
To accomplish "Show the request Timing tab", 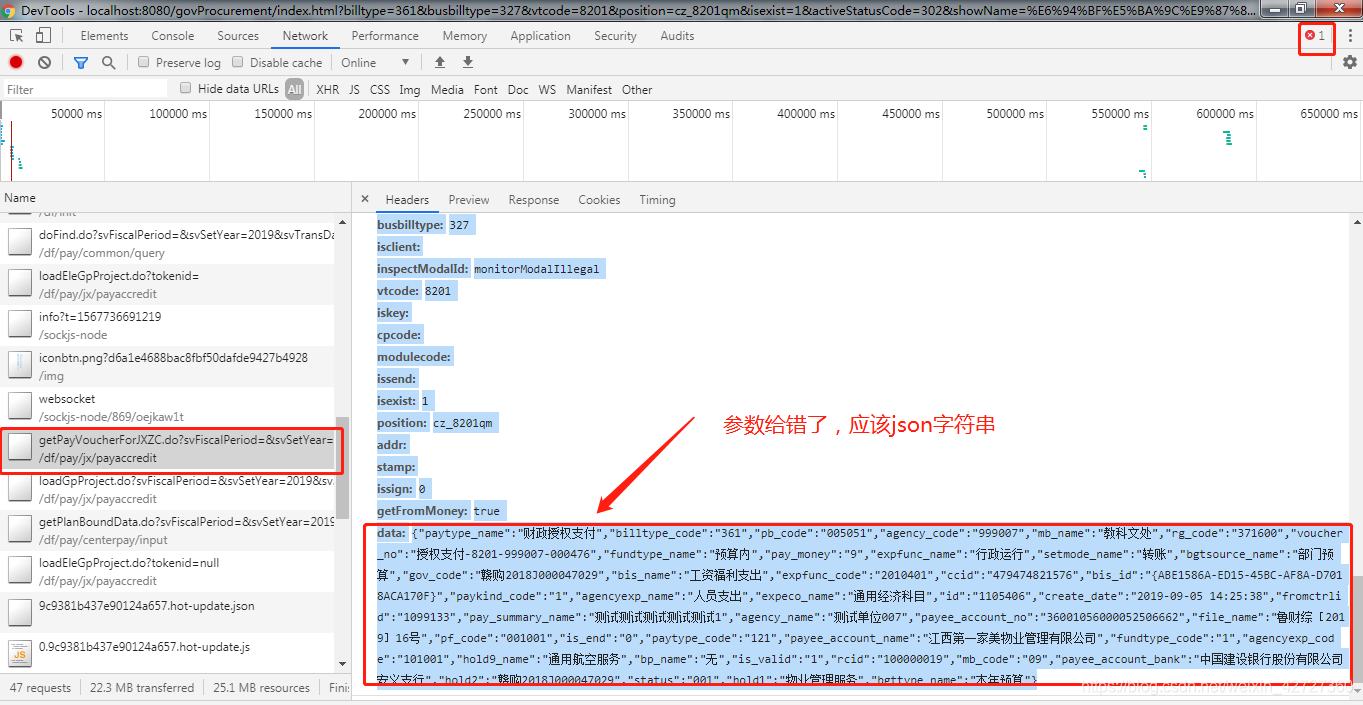I will [657, 200].
